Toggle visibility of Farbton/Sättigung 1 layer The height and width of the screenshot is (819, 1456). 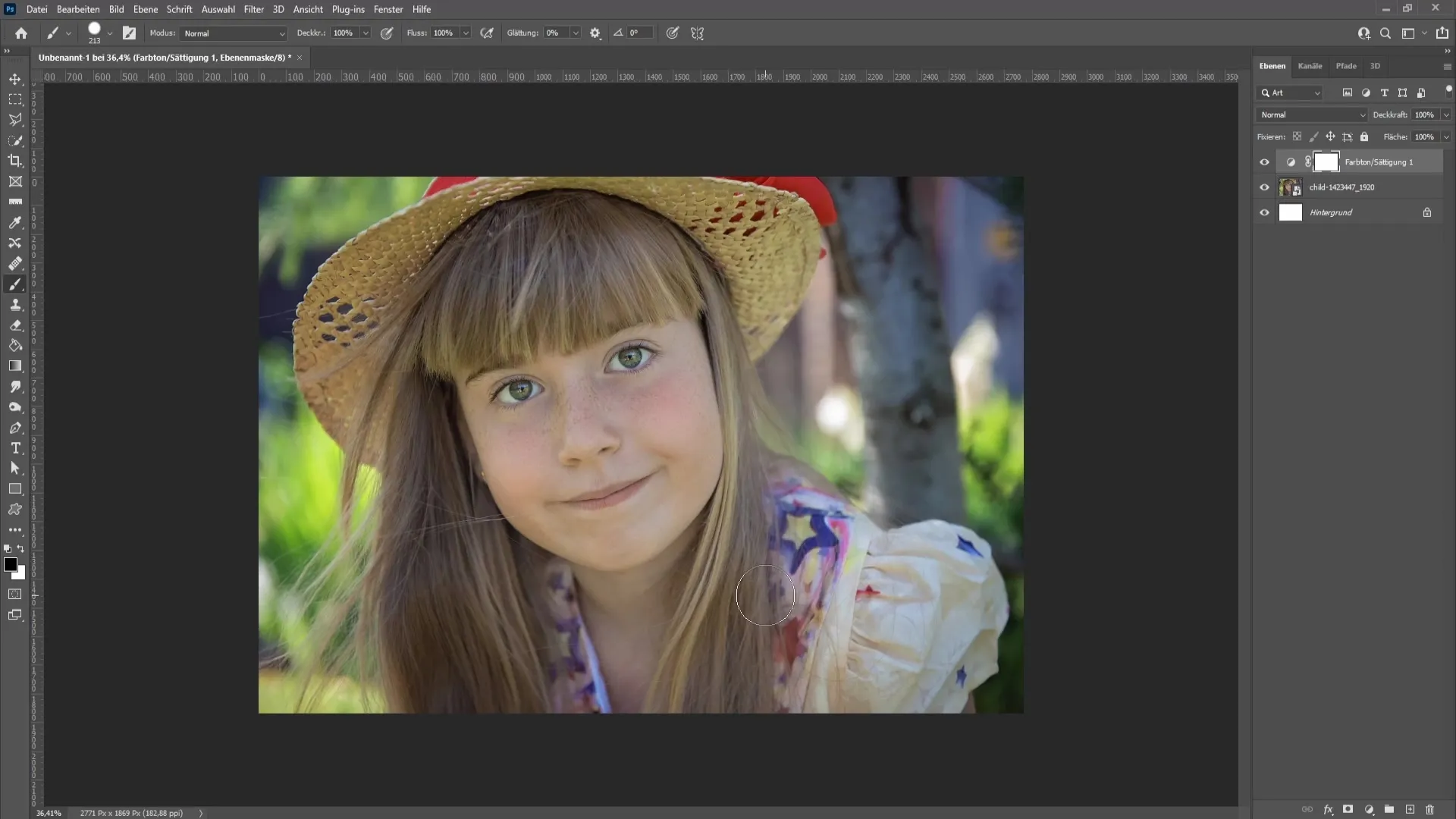tap(1264, 162)
